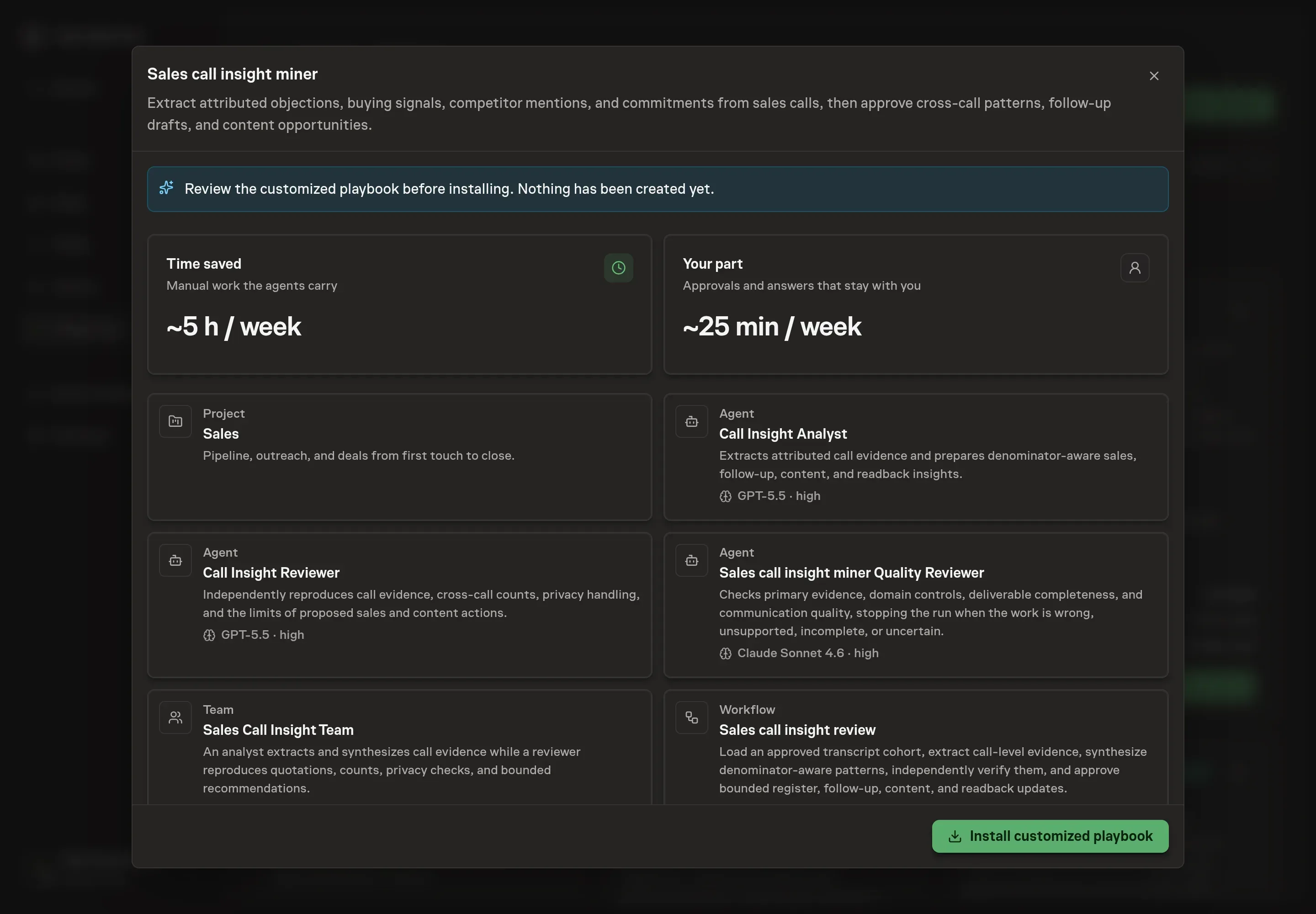
Task: Select the Call Insight Reviewer title
Action: (271, 573)
